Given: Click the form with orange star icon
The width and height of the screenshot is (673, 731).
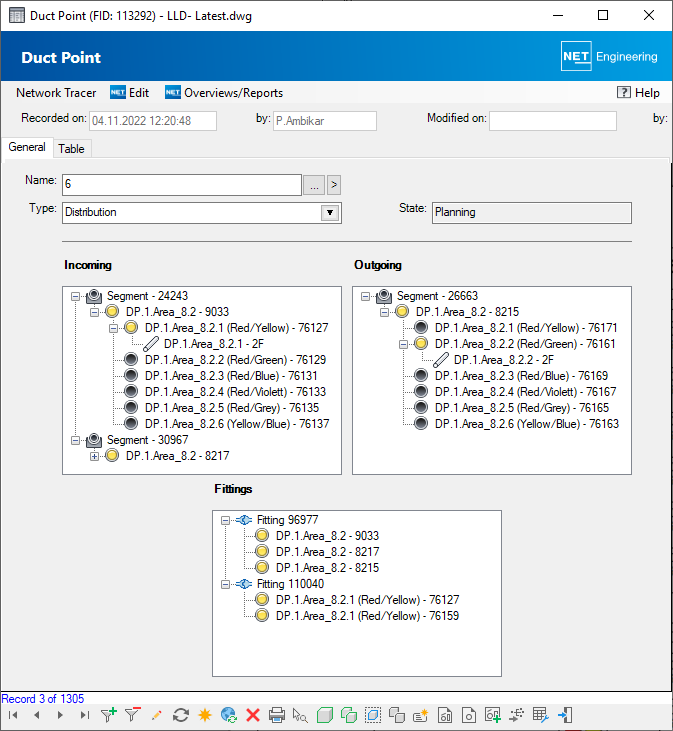Looking at the screenshot, I should 420,715.
